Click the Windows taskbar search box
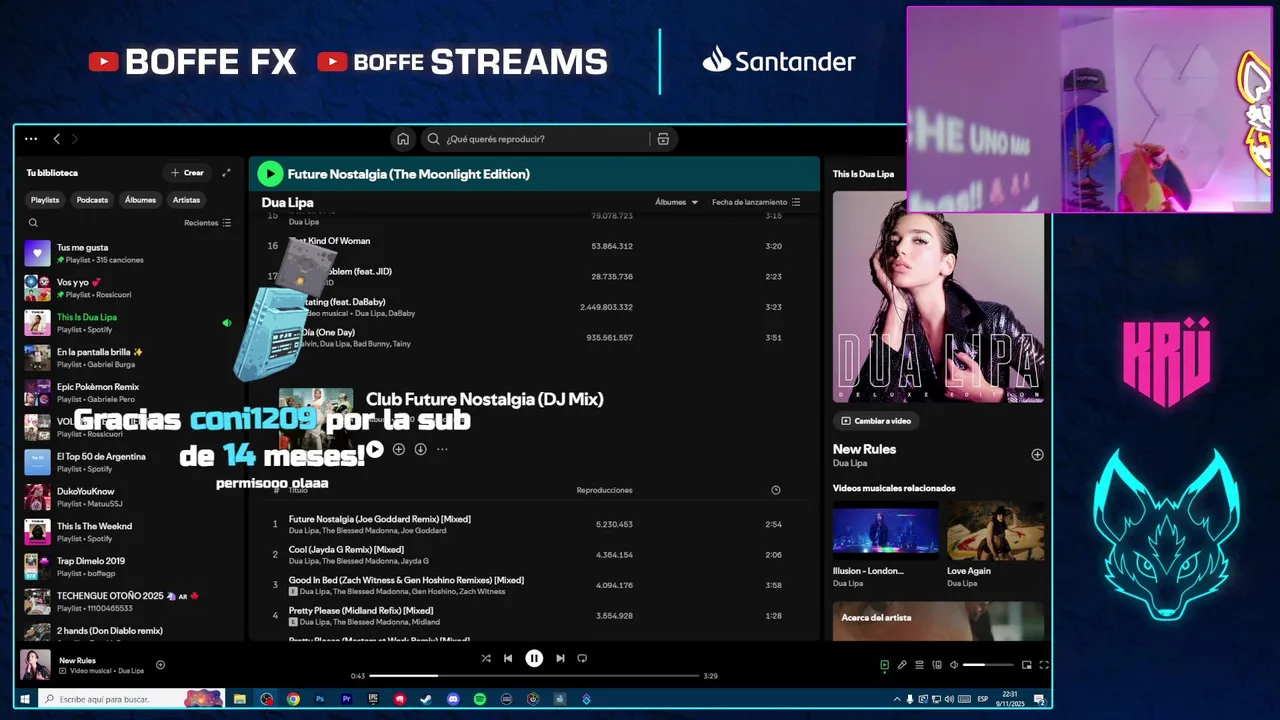The width and height of the screenshot is (1280, 720). click(x=130, y=699)
